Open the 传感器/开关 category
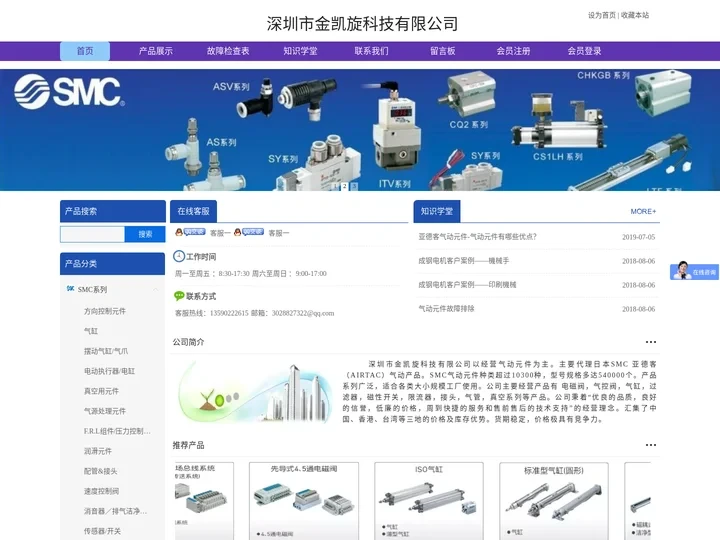 102,531
